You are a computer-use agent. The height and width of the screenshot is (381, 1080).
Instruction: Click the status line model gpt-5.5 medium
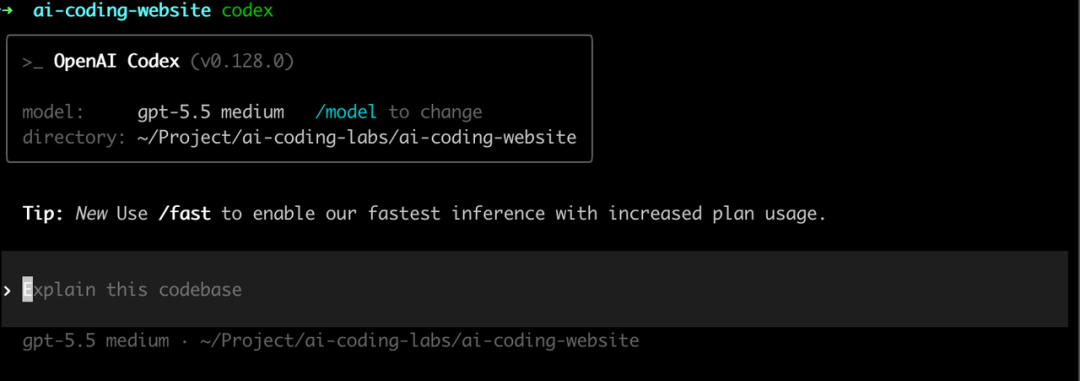click(96, 340)
